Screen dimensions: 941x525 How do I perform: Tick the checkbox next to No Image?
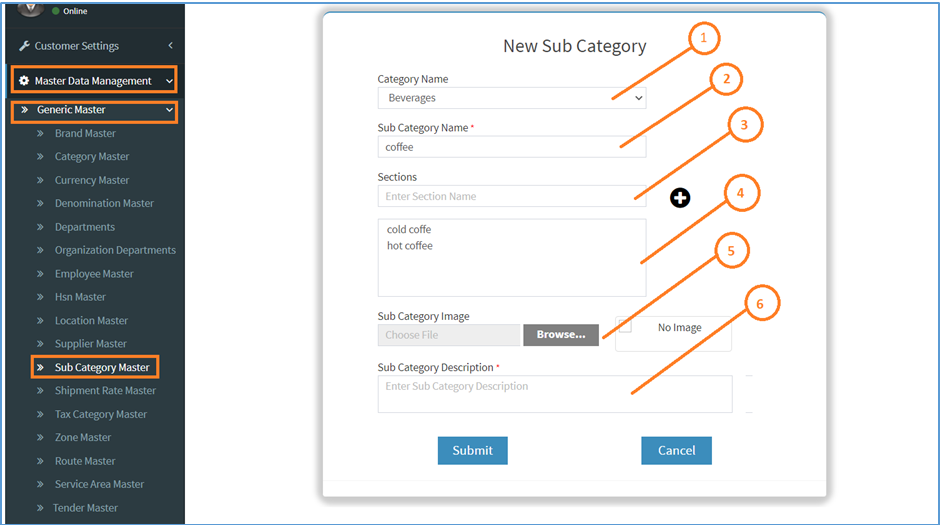(x=625, y=325)
